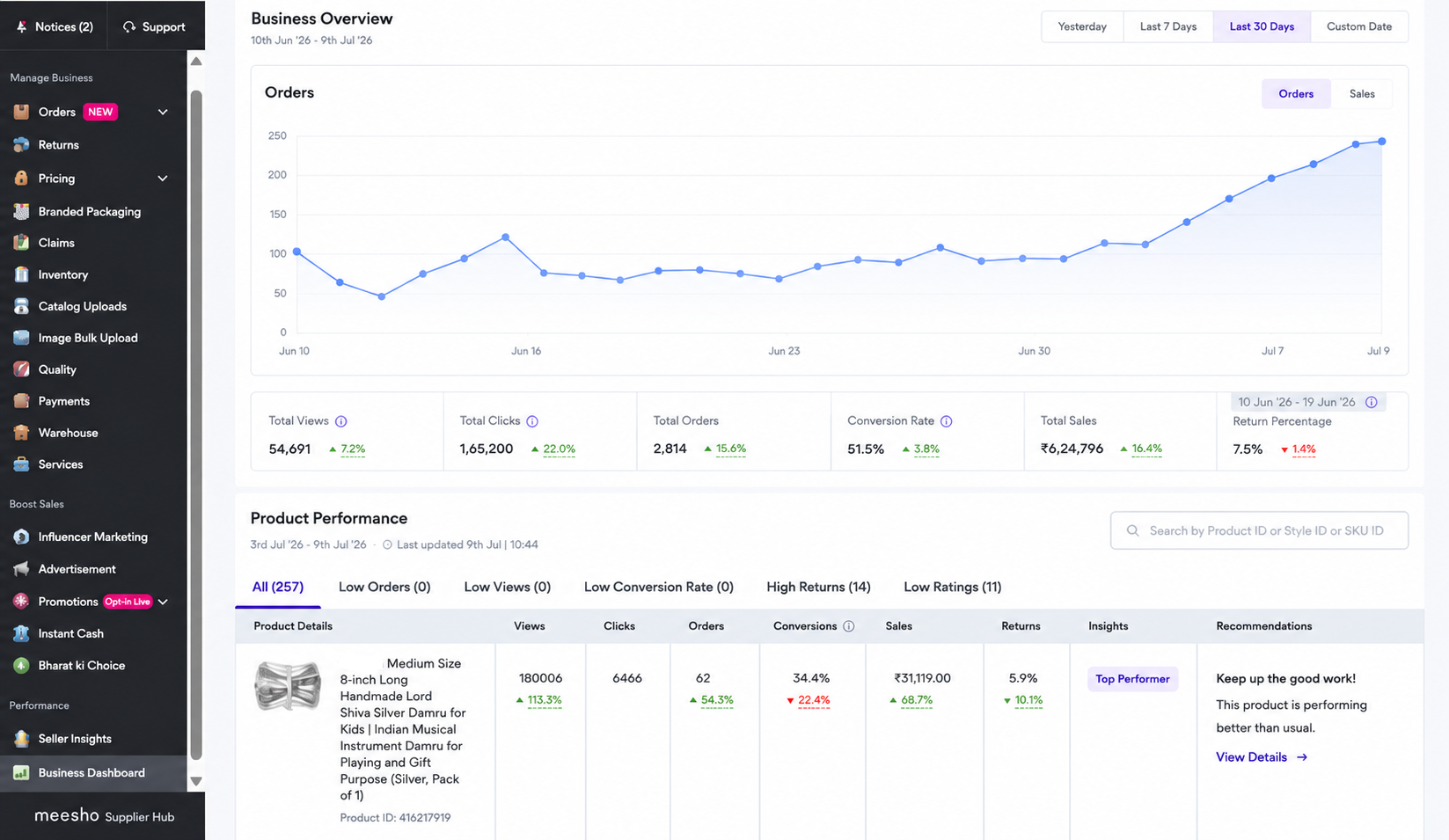
Task: Click the Top Performer badge
Action: click(x=1132, y=679)
